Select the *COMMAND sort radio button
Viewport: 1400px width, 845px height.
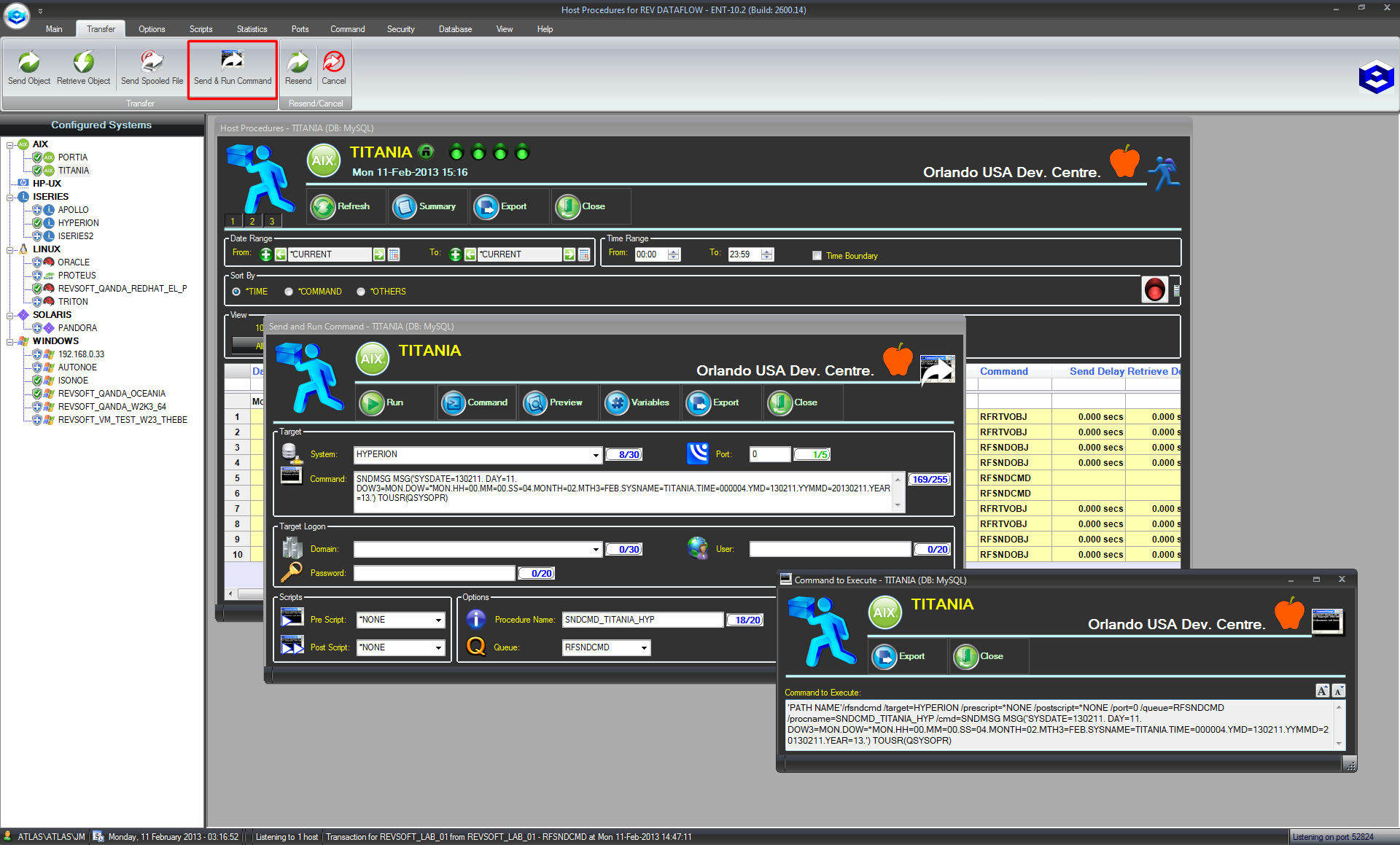click(289, 292)
